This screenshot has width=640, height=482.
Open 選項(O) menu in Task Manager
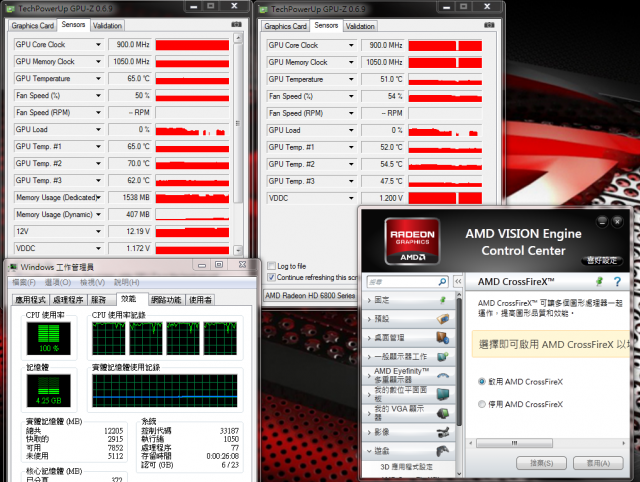point(58,282)
